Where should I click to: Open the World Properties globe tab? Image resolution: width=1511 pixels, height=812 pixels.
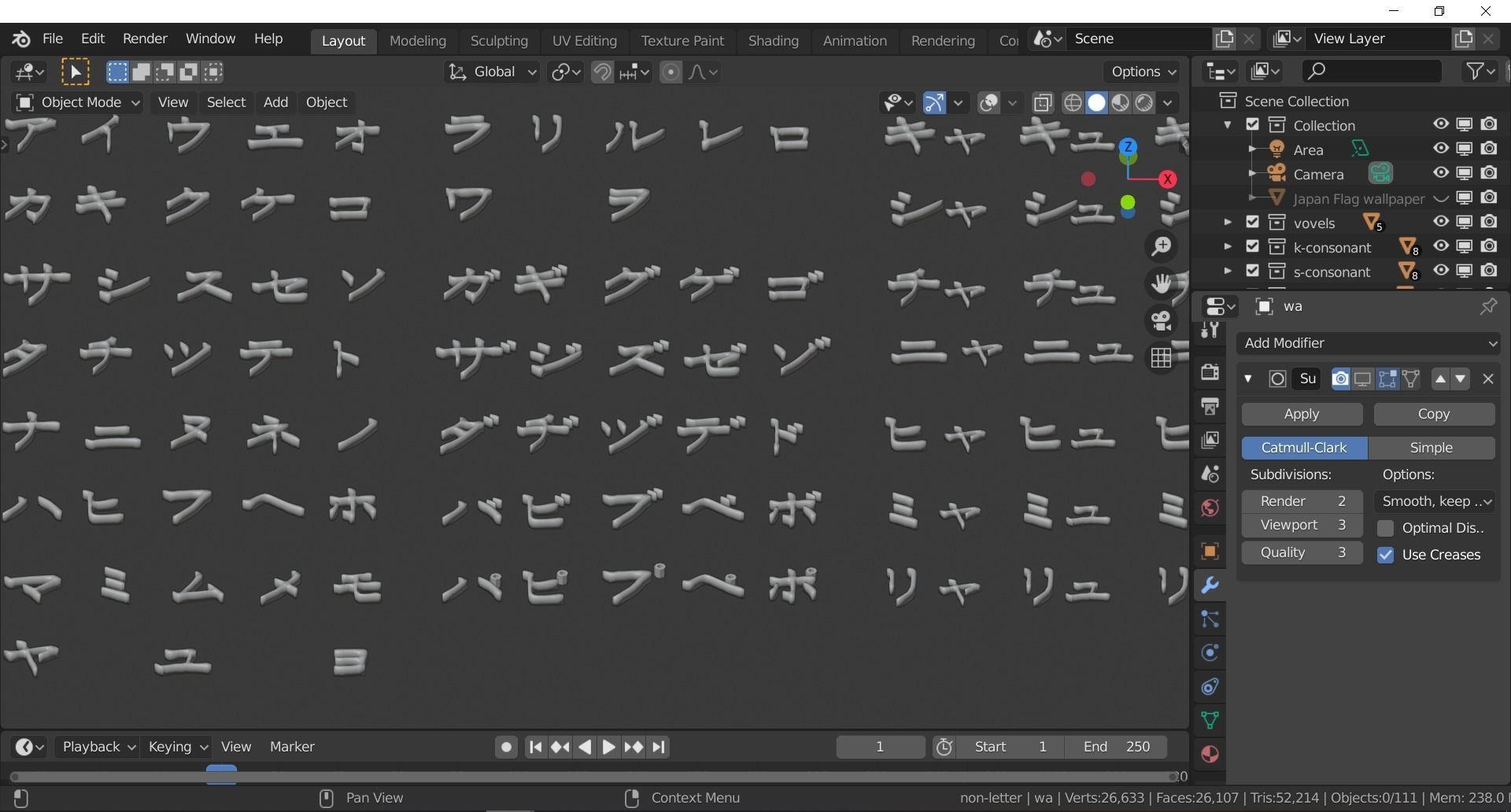[x=1210, y=507]
